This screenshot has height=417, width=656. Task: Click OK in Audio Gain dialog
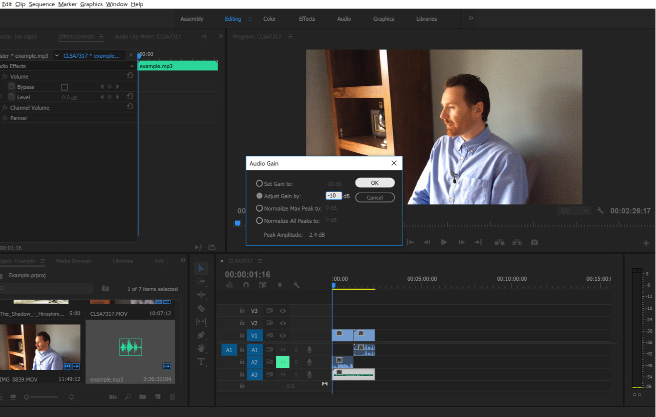click(375, 183)
